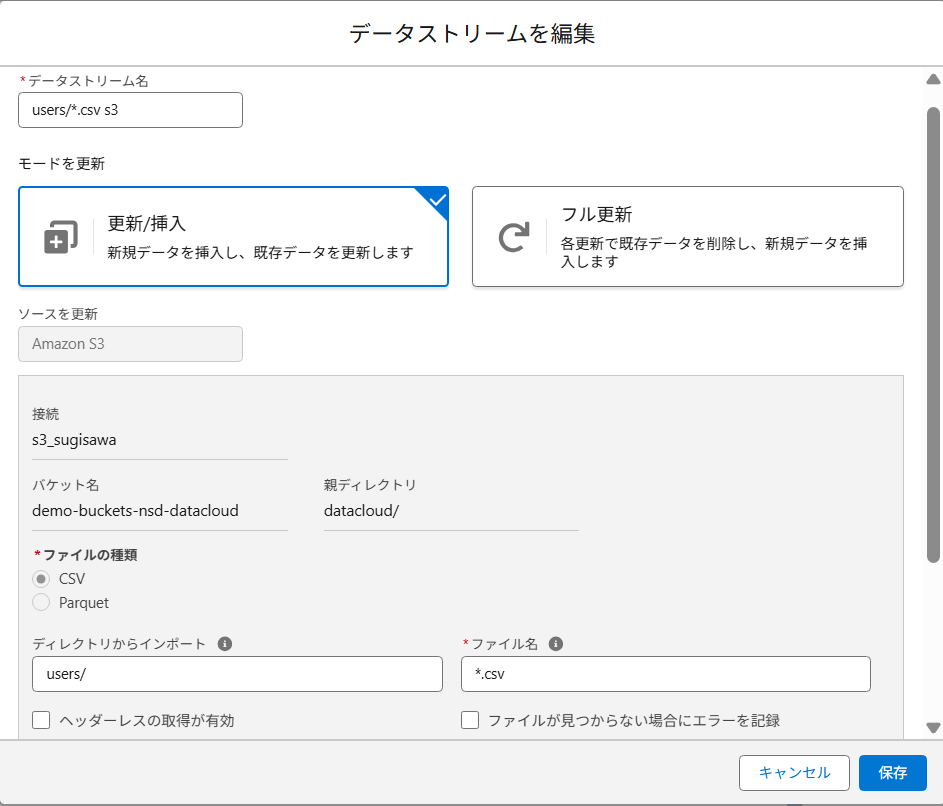
Task: Click the scrollbar up arrow
Action: (x=933, y=79)
